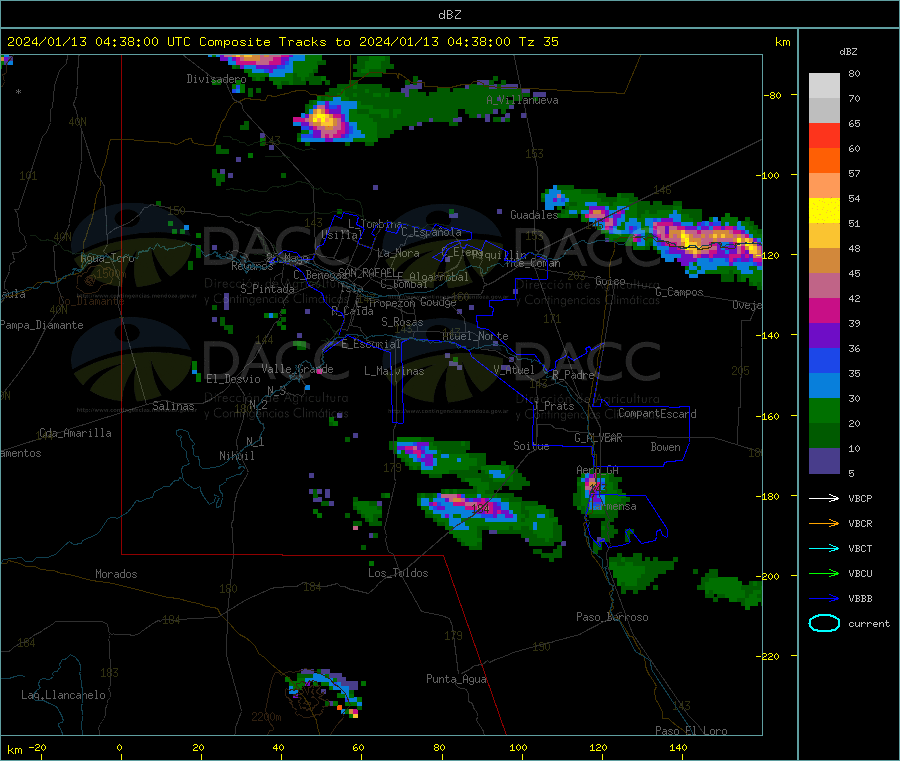Click the L_Malvinas place label

click(394, 371)
